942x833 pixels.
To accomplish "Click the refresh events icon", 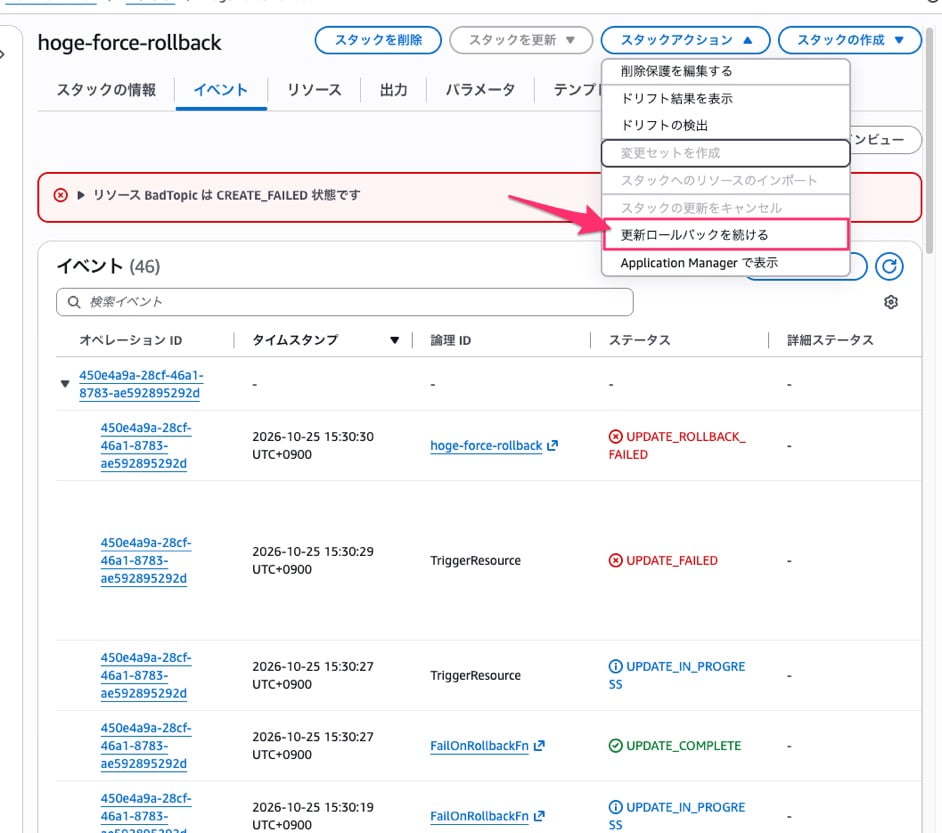I will [x=889, y=266].
